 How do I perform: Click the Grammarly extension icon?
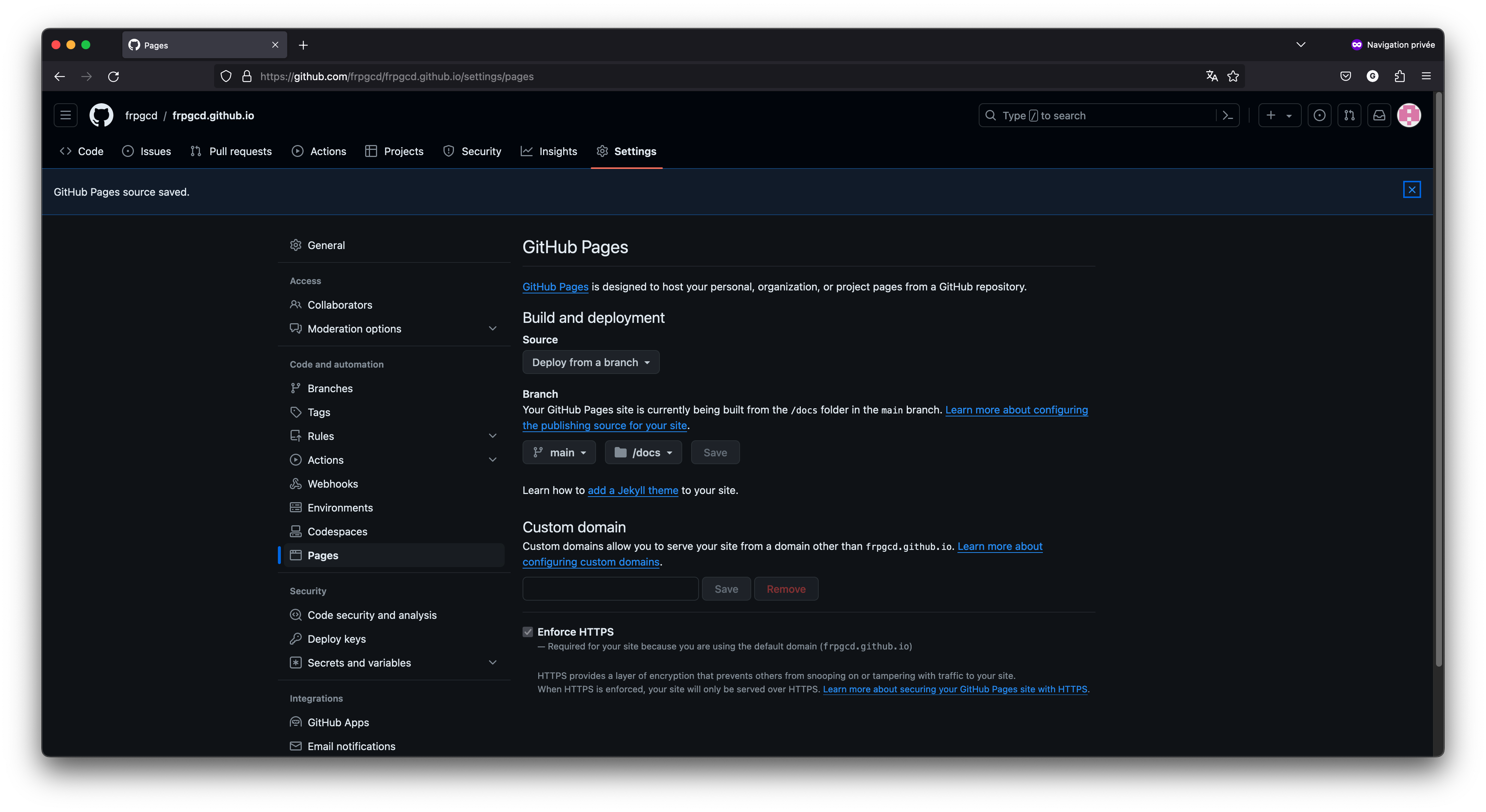1372,76
